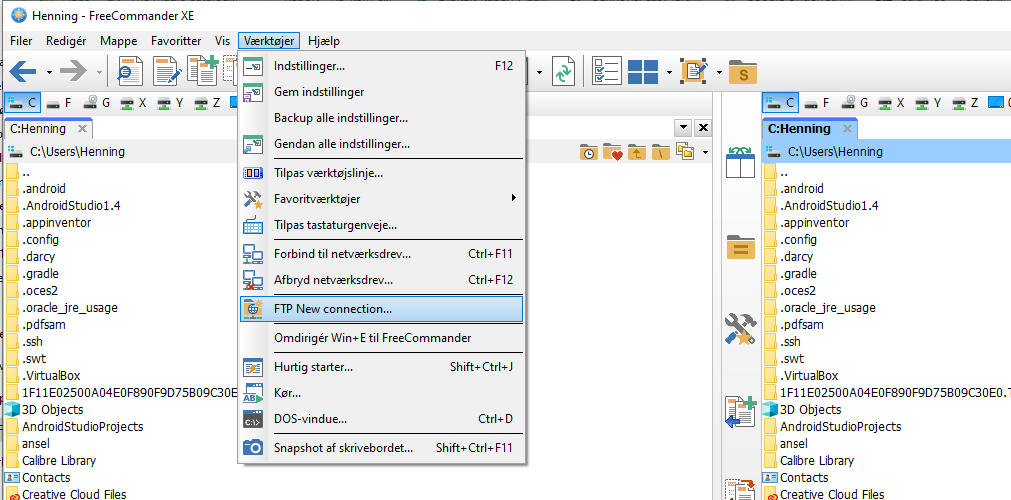The image size is (1011, 500).
Task: Select drive G in left drive bar
Action: (97, 103)
